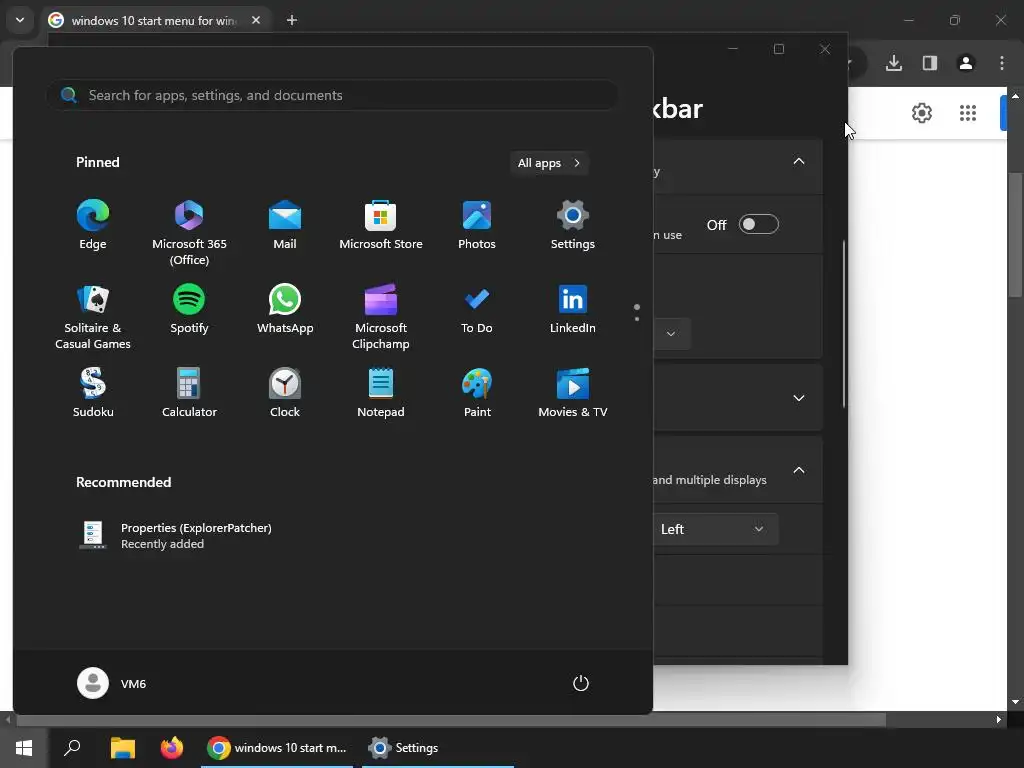Open Notepad

pos(381,393)
